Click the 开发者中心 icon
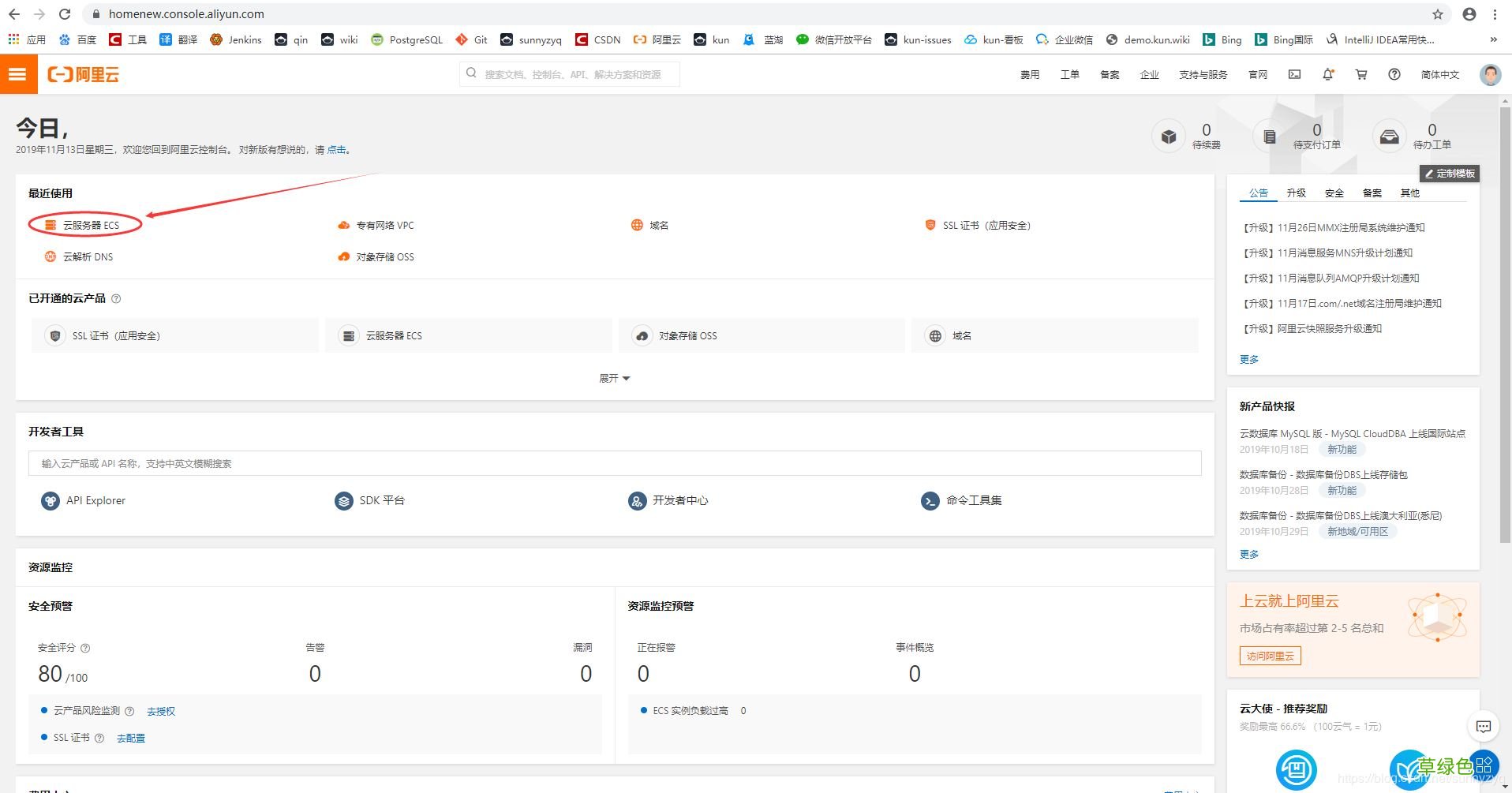The width and height of the screenshot is (1512, 793). click(638, 500)
